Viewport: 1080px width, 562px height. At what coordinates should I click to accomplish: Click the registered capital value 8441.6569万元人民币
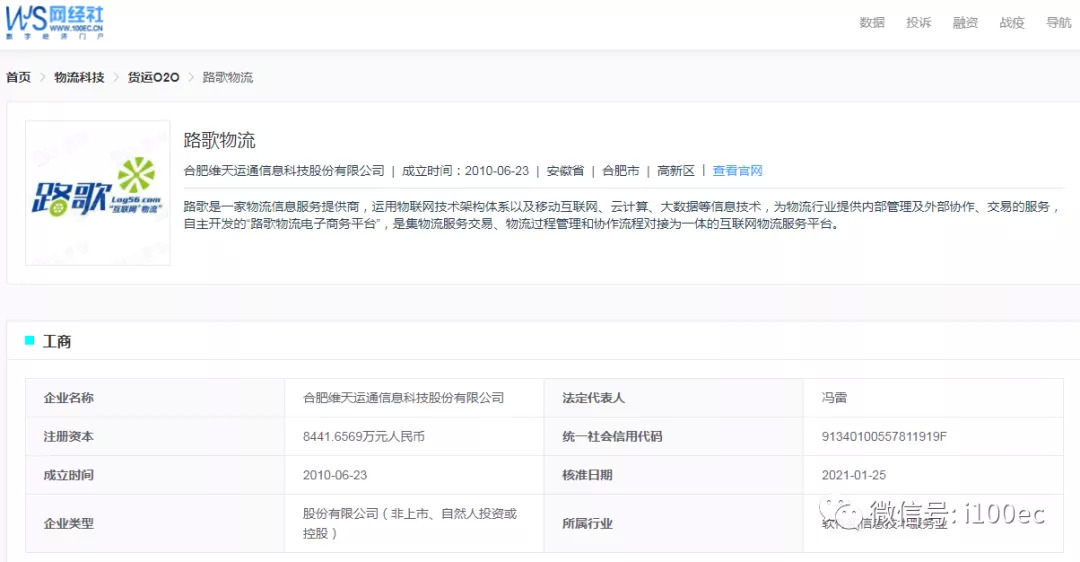[x=370, y=437]
